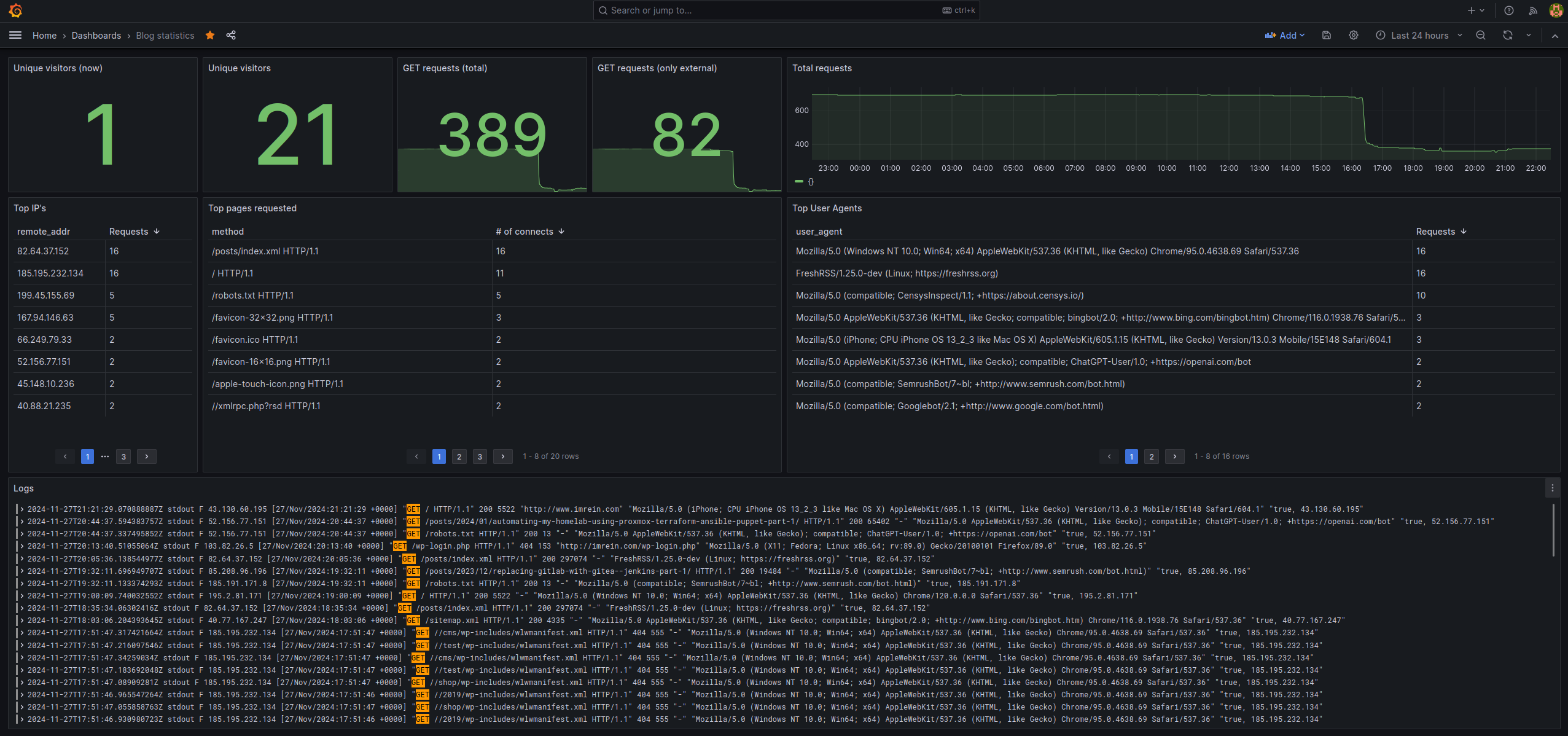The width and height of the screenshot is (1568, 736).
Task: Sort pages by method column header
Action: tap(228, 232)
